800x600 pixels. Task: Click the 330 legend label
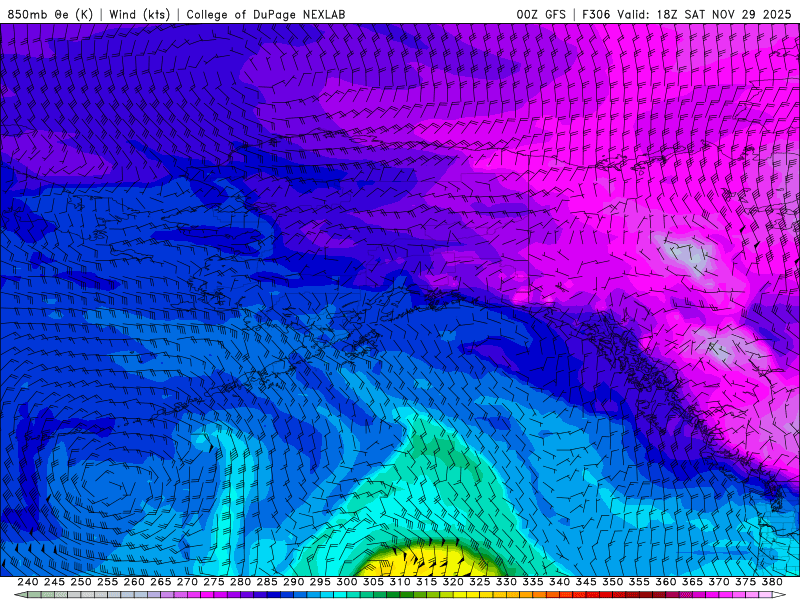506,582
